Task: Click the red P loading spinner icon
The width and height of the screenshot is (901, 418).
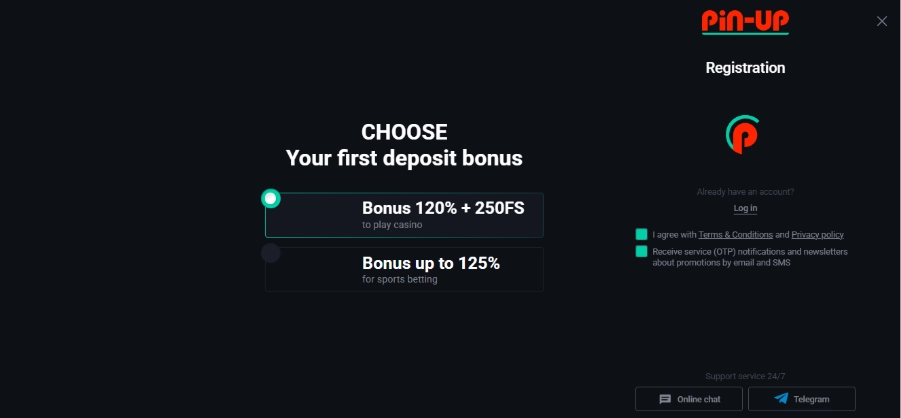Action: [744, 135]
